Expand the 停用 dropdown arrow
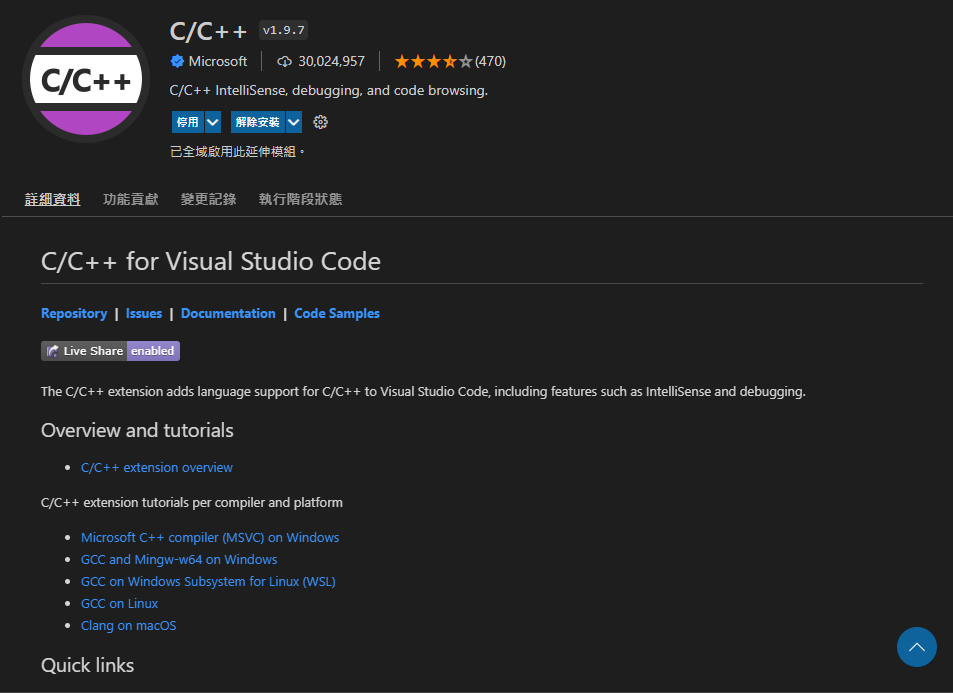 click(x=213, y=122)
